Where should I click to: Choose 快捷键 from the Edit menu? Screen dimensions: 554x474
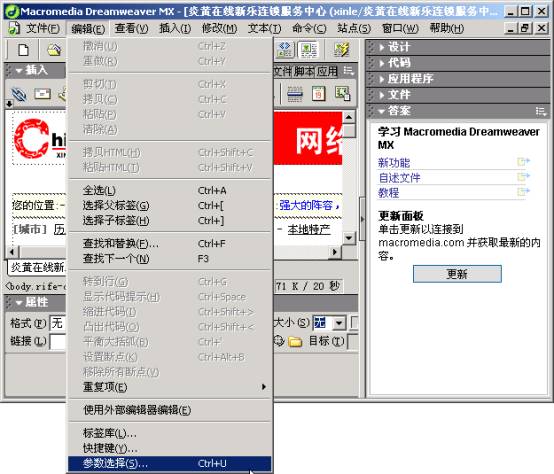point(170,448)
